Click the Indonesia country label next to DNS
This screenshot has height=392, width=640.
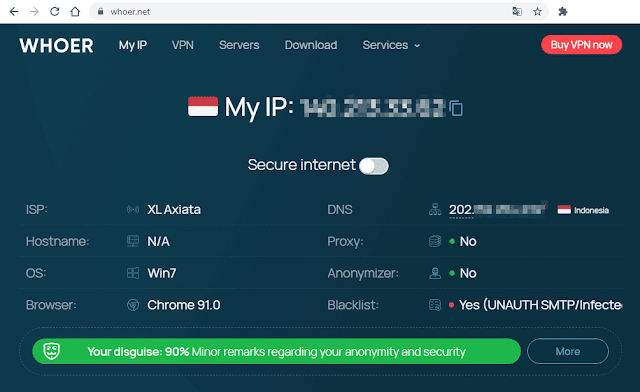[591, 210]
